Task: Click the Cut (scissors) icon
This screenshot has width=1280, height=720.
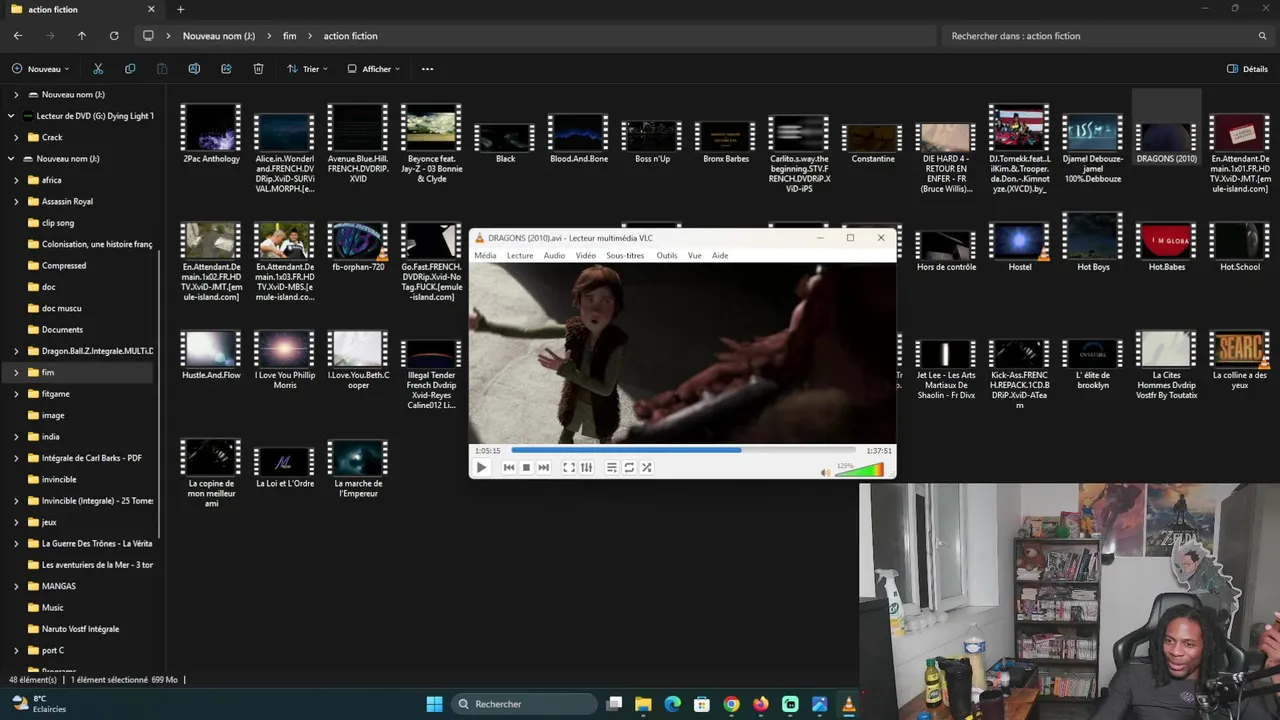Action: (98, 69)
